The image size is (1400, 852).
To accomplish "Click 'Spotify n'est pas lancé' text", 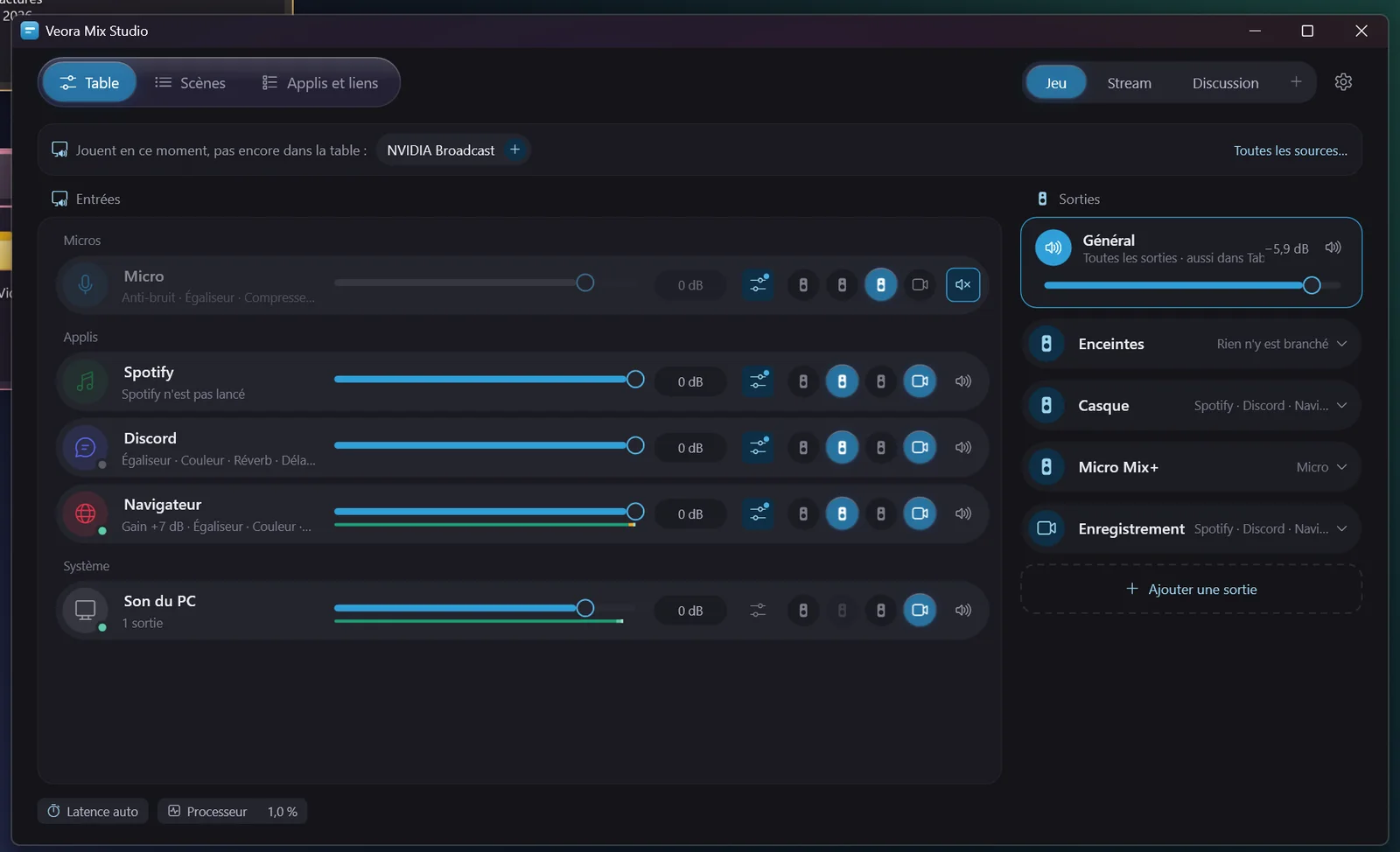I will tap(183, 395).
